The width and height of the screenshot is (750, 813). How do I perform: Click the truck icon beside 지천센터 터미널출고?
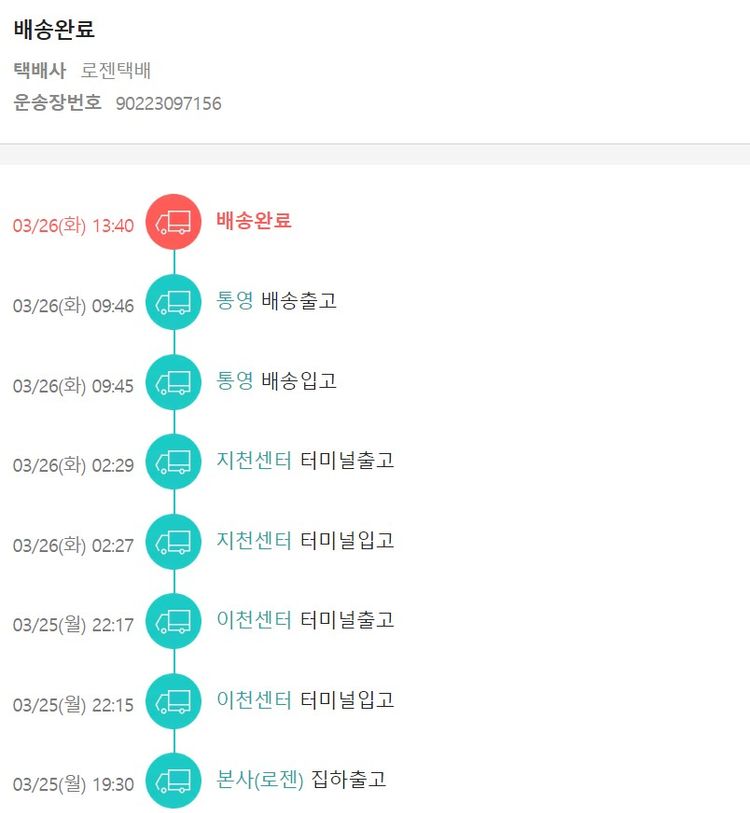[174, 461]
